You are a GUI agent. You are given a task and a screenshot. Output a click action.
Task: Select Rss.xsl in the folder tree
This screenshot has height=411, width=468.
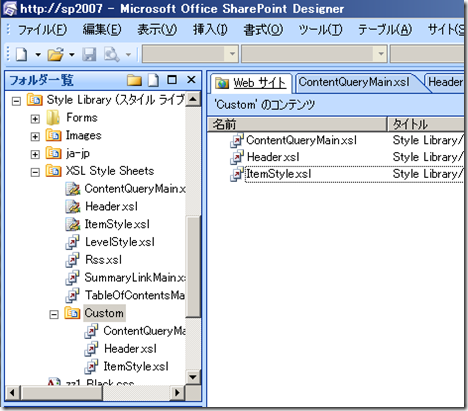(104, 260)
